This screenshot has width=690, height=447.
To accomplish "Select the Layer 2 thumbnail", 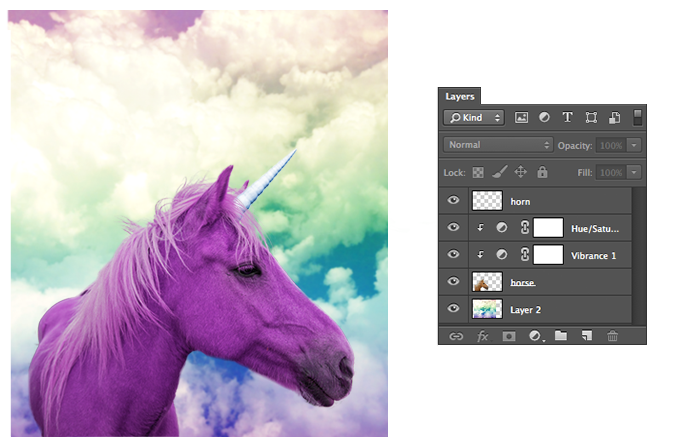I will point(487,309).
